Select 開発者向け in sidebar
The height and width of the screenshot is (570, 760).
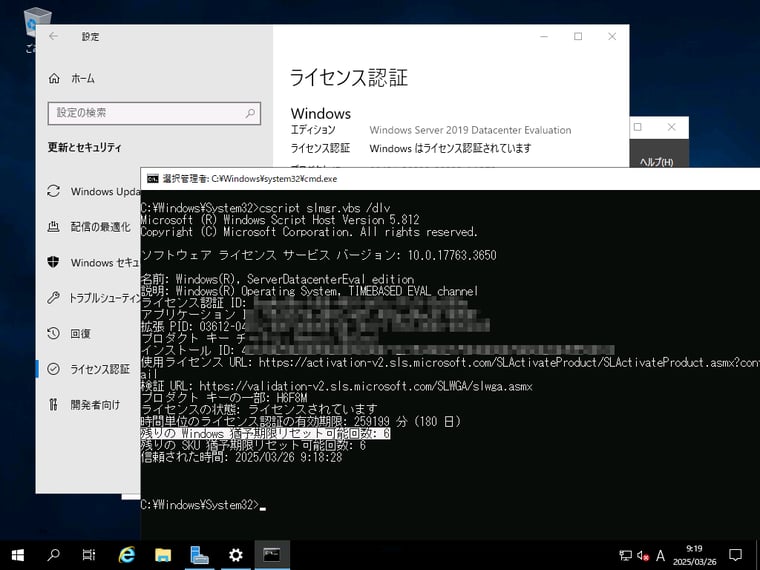(95, 405)
